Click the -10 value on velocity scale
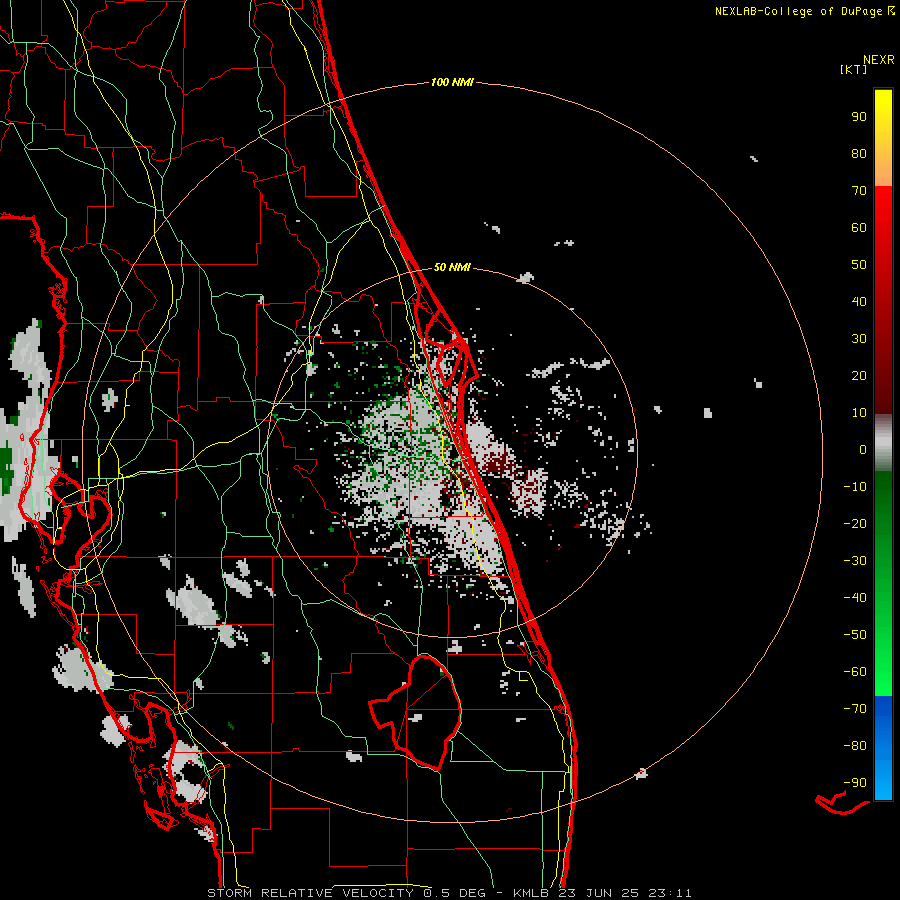900x900 pixels. [855, 487]
